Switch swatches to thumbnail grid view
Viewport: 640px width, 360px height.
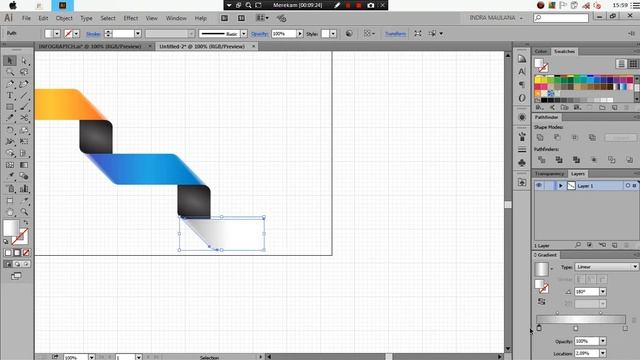click(x=633, y=64)
